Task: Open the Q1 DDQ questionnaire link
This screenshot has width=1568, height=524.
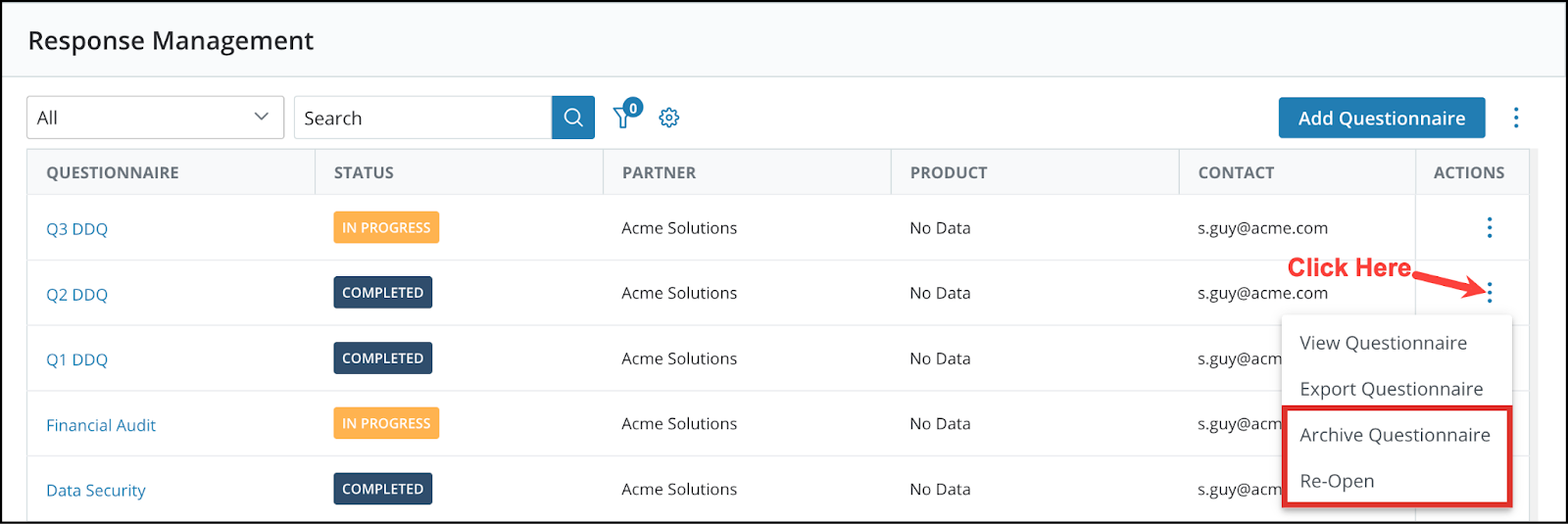Action: click(76, 359)
